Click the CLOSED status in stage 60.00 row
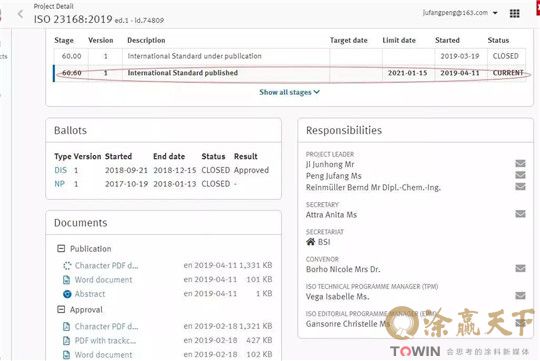The width and height of the screenshot is (540, 361). (506, 56)
